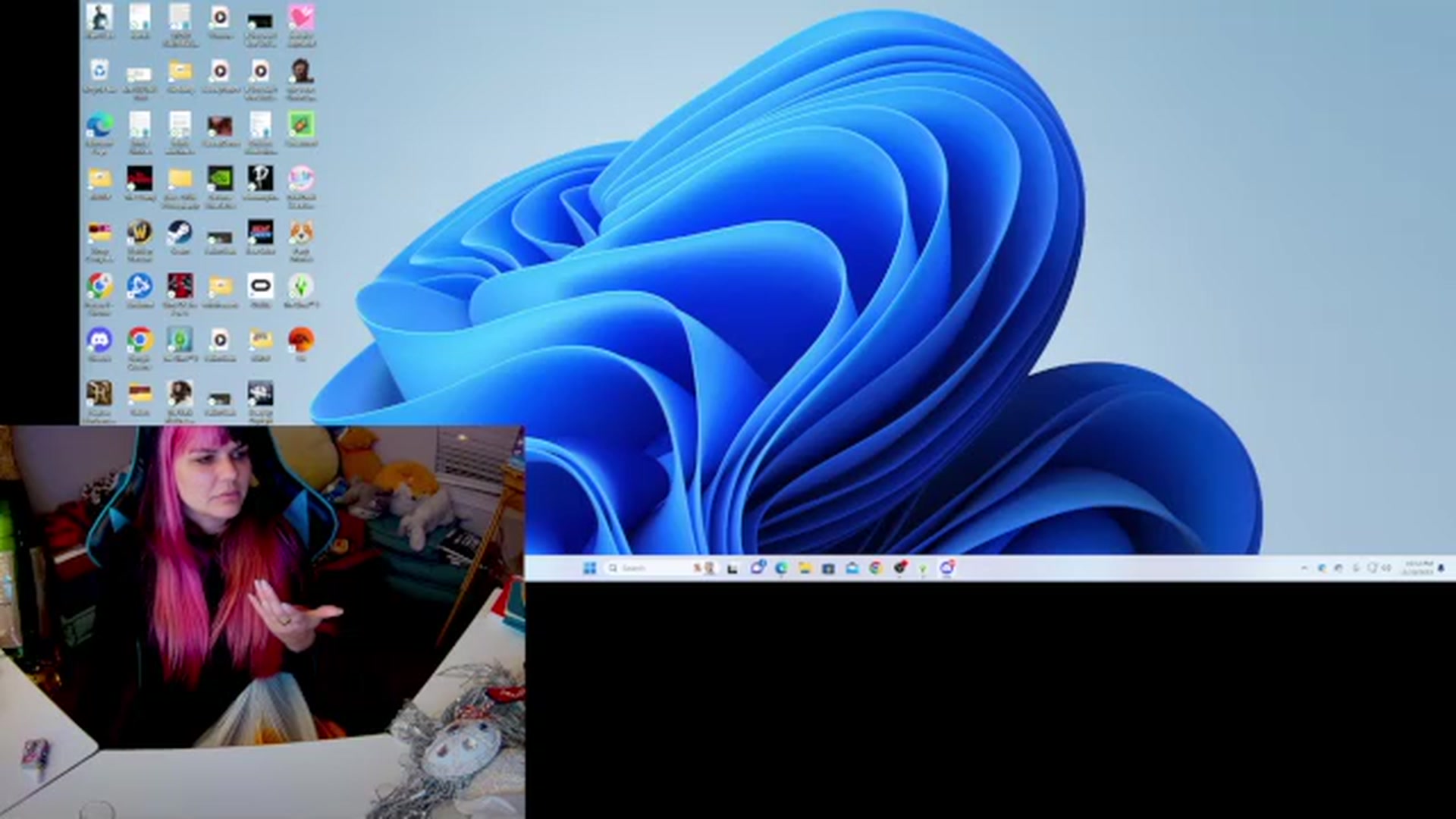This screenshot has width=1456, height=819.
Task: Open the taskbar clock and date
Action: [1417, 568]
